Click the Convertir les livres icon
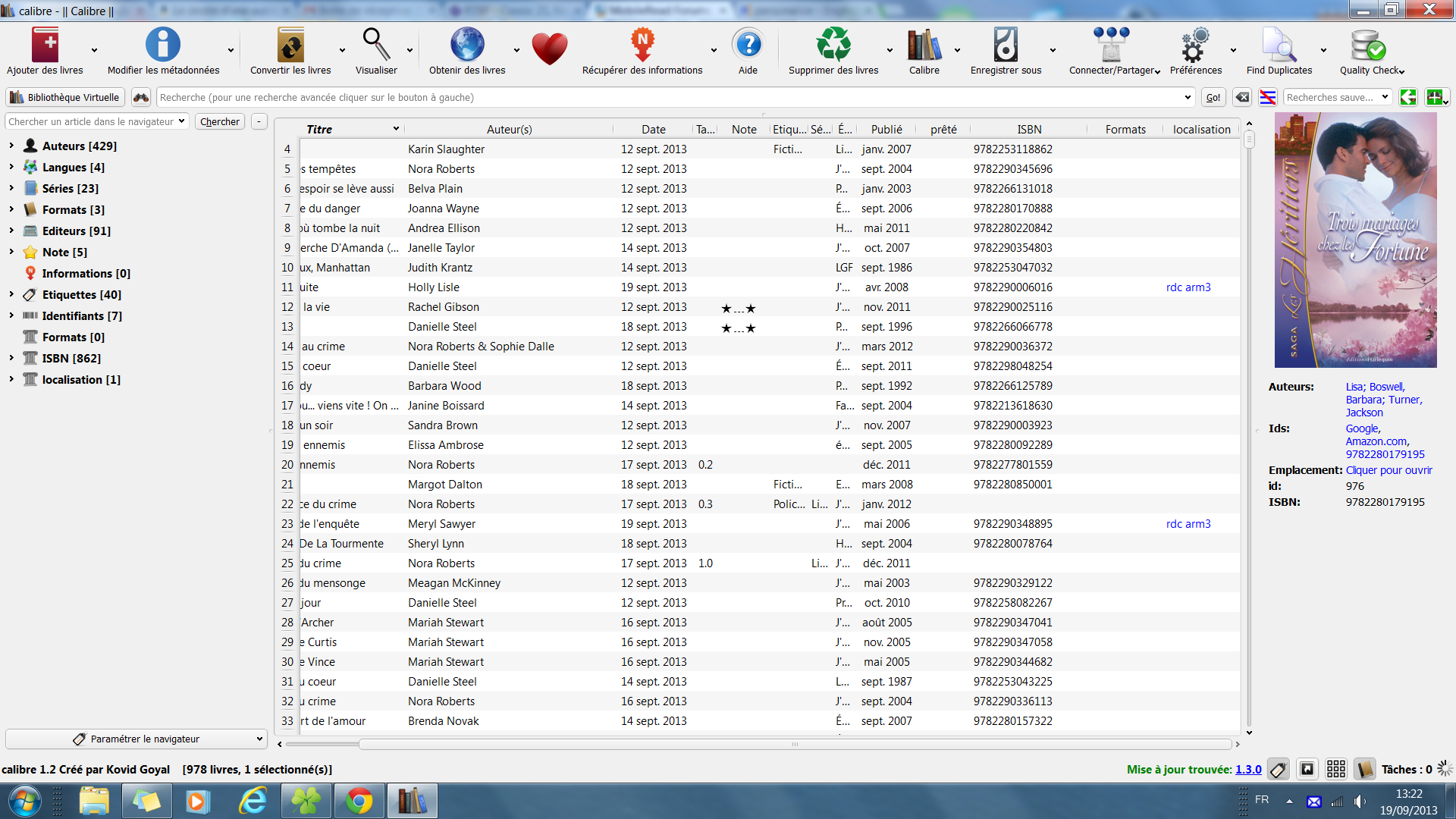Screen dimensions: 1456x819 coord(290,45)
